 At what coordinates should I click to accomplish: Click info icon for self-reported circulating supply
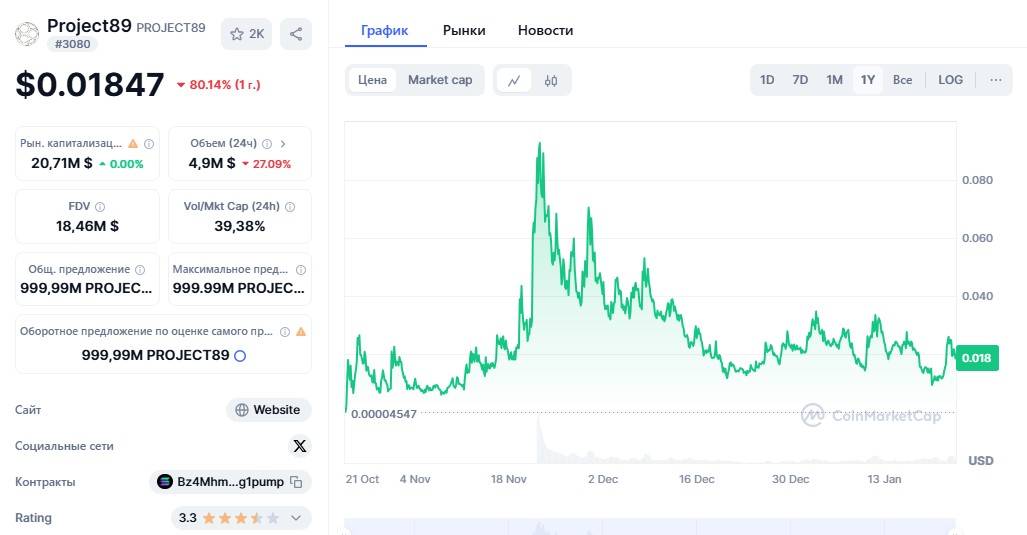[285, 331]
